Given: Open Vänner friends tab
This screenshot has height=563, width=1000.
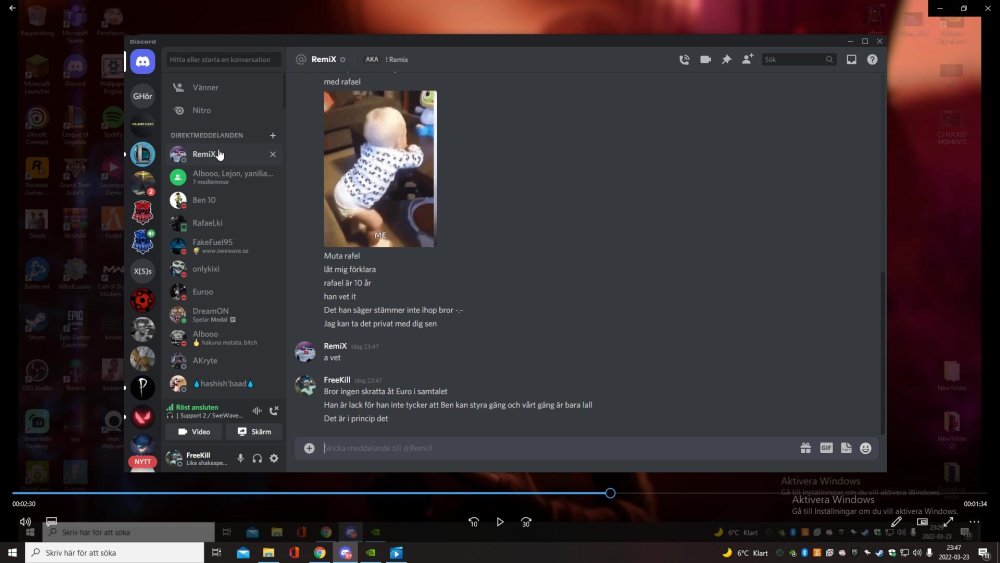Looking at the screenshot, I should [x=223, y=87].
